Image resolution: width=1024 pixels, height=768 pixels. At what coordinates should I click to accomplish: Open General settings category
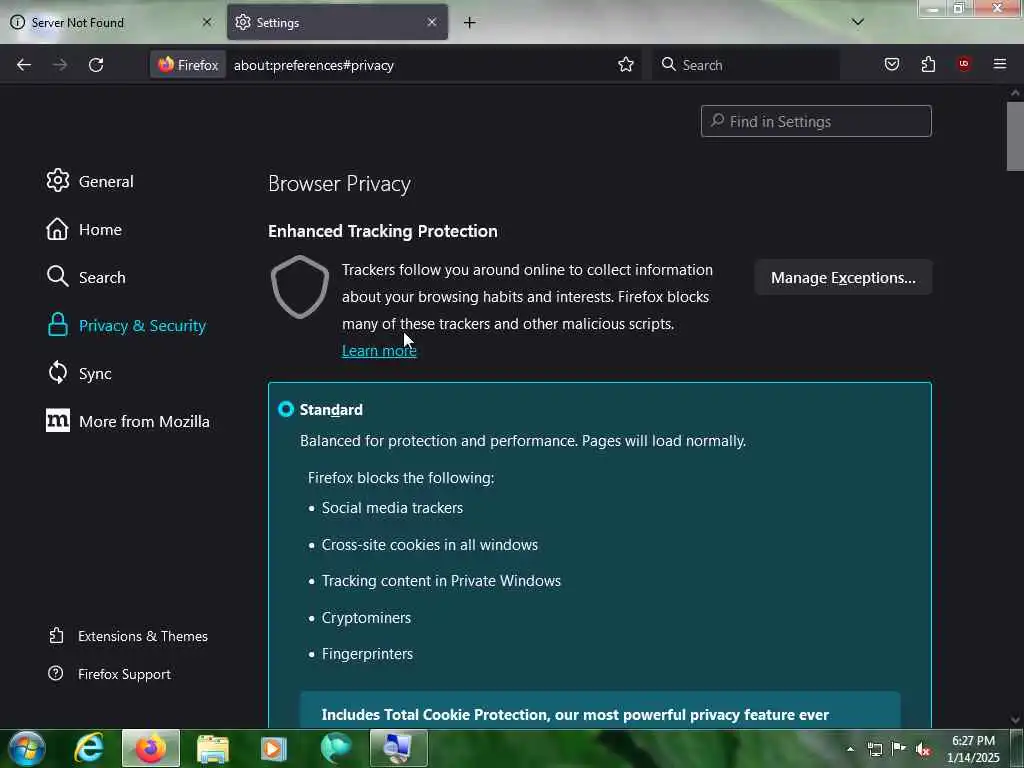tap(90, 181)
